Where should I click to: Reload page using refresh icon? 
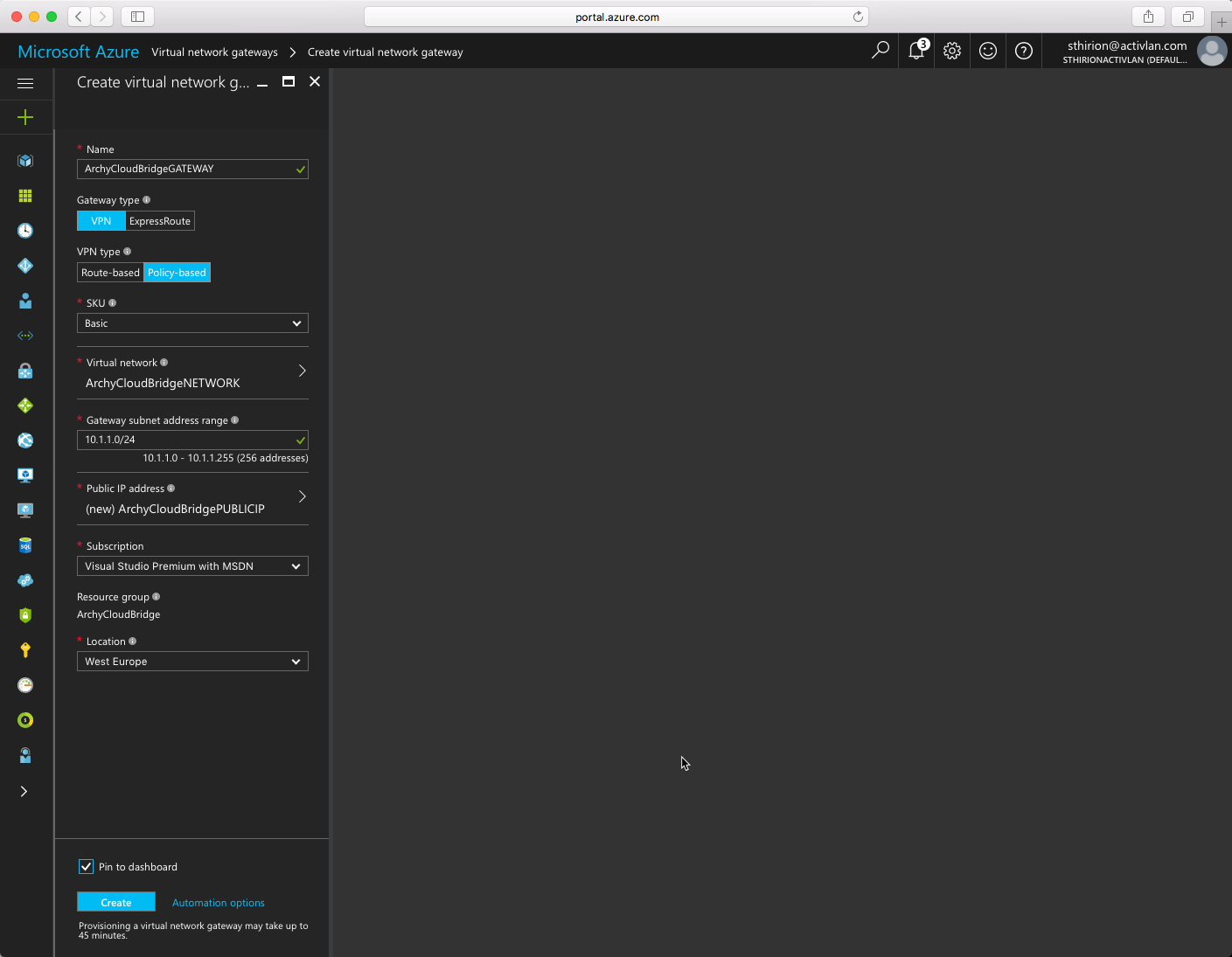click(858, 17)
